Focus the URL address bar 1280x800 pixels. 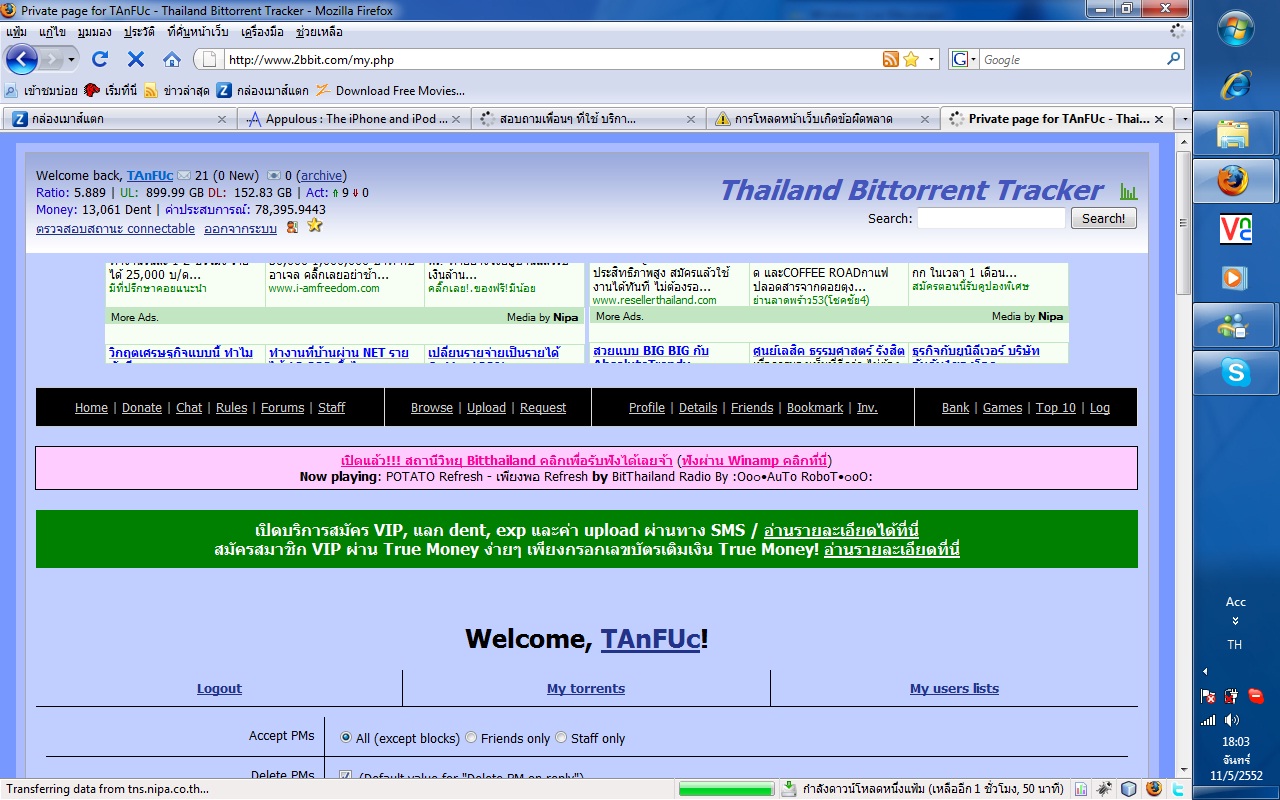pos(552,60)
